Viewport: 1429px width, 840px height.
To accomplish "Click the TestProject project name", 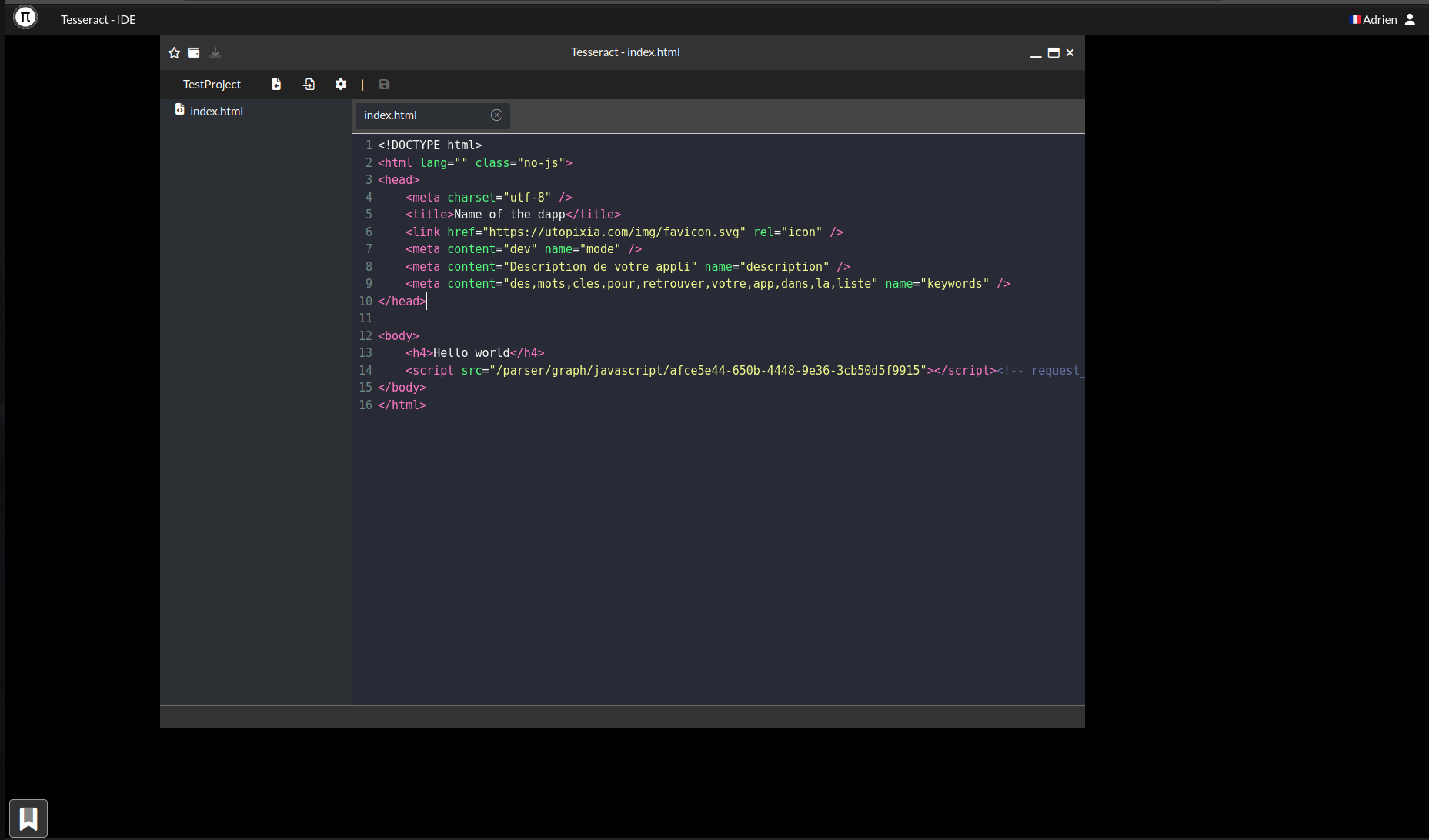I will (212, 85).
